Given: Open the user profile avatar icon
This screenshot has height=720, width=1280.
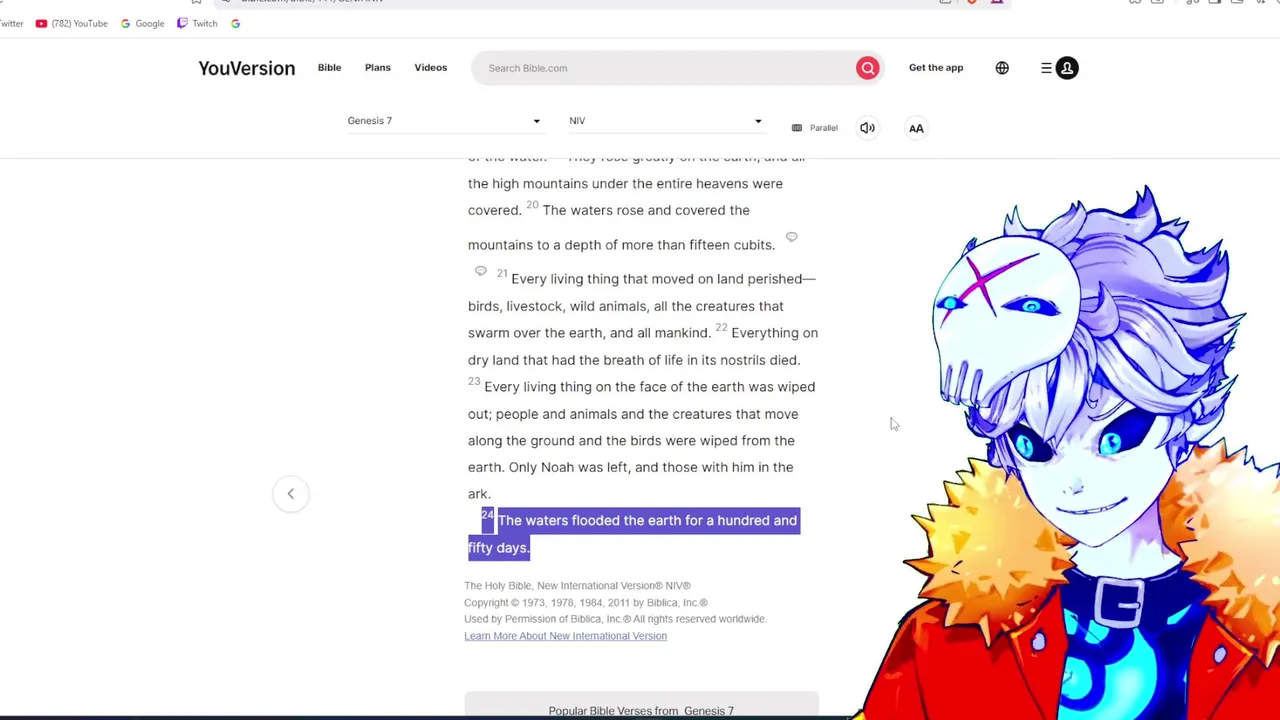Looking at the screenshot, I should tap(1067, 68).
